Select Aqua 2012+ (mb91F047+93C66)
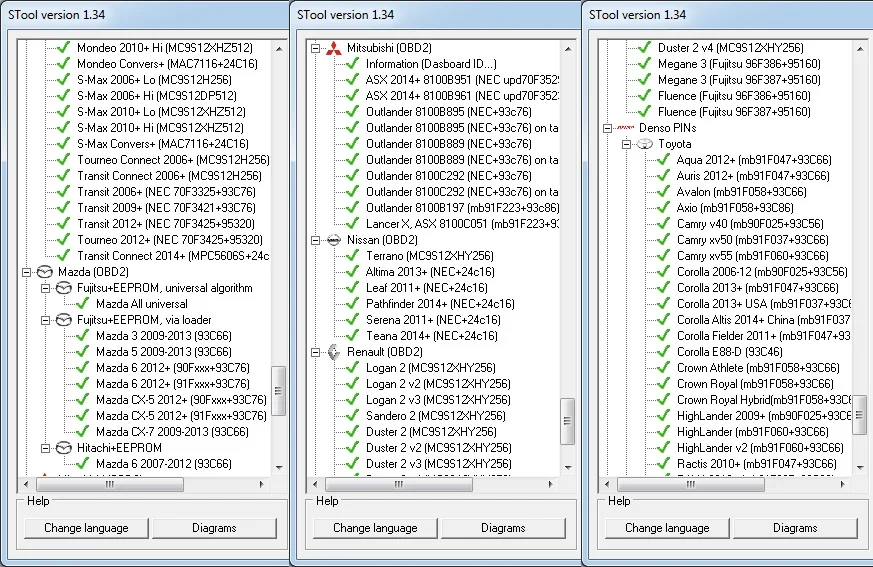873x567 pixels. pos(754,160)
